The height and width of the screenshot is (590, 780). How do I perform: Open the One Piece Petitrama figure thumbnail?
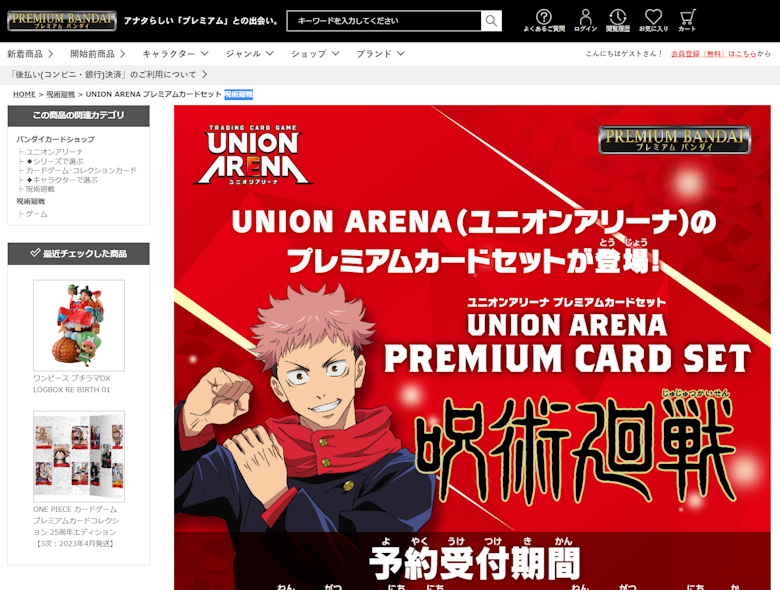[79, 325]
